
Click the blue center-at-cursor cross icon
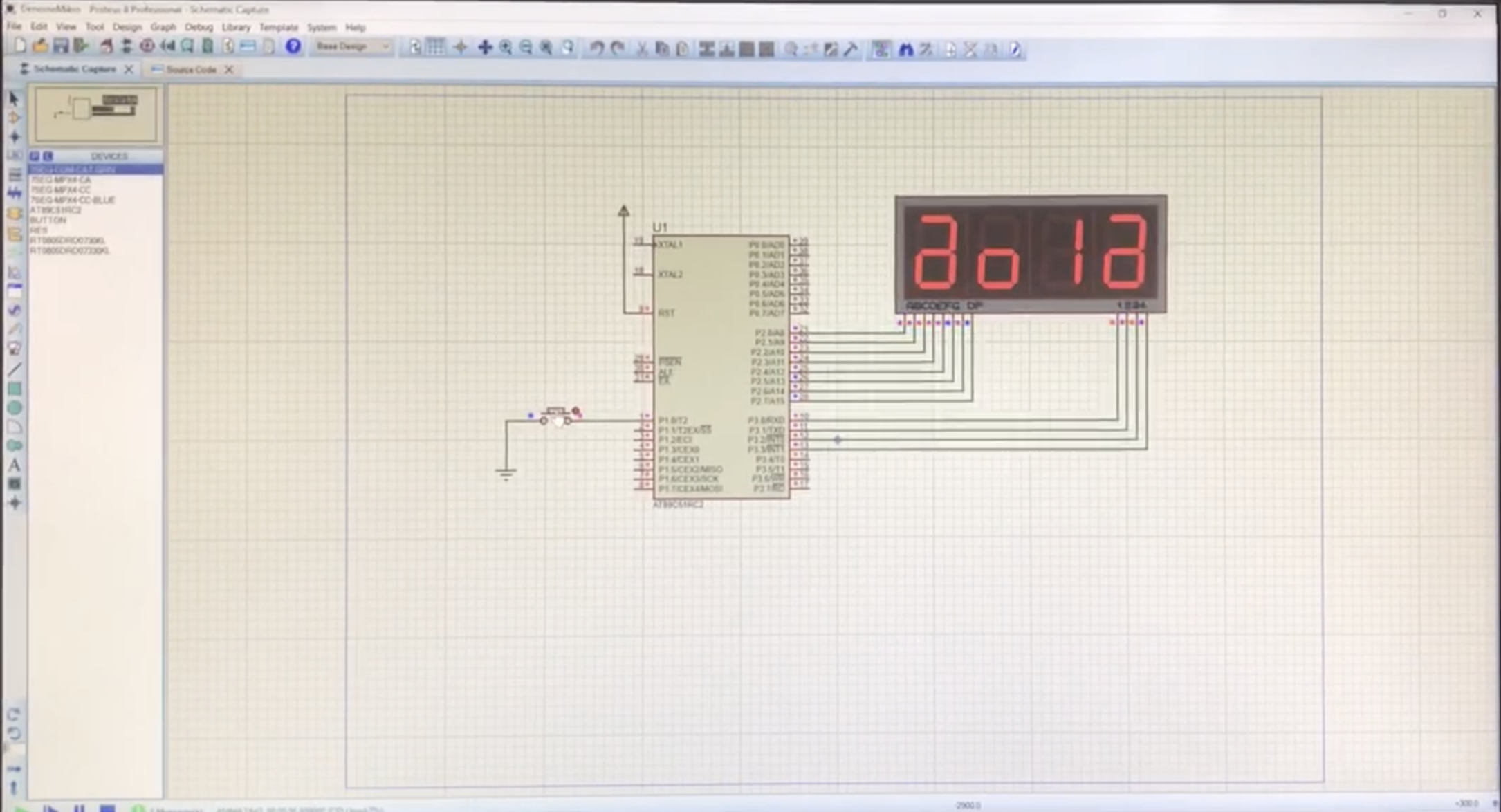(x=484, y=47)
